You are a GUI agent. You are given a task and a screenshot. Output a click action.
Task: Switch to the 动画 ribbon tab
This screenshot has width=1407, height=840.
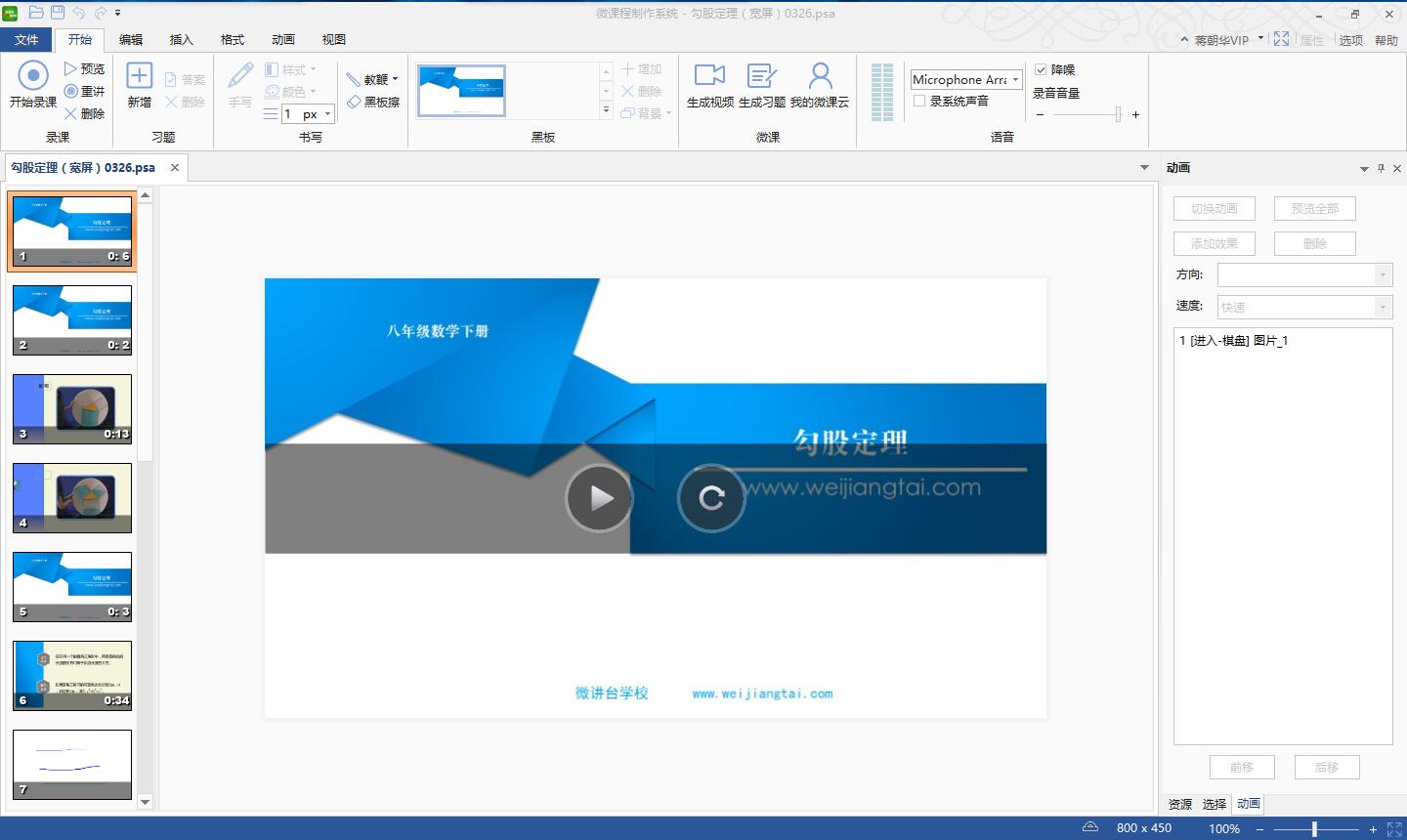283,39
